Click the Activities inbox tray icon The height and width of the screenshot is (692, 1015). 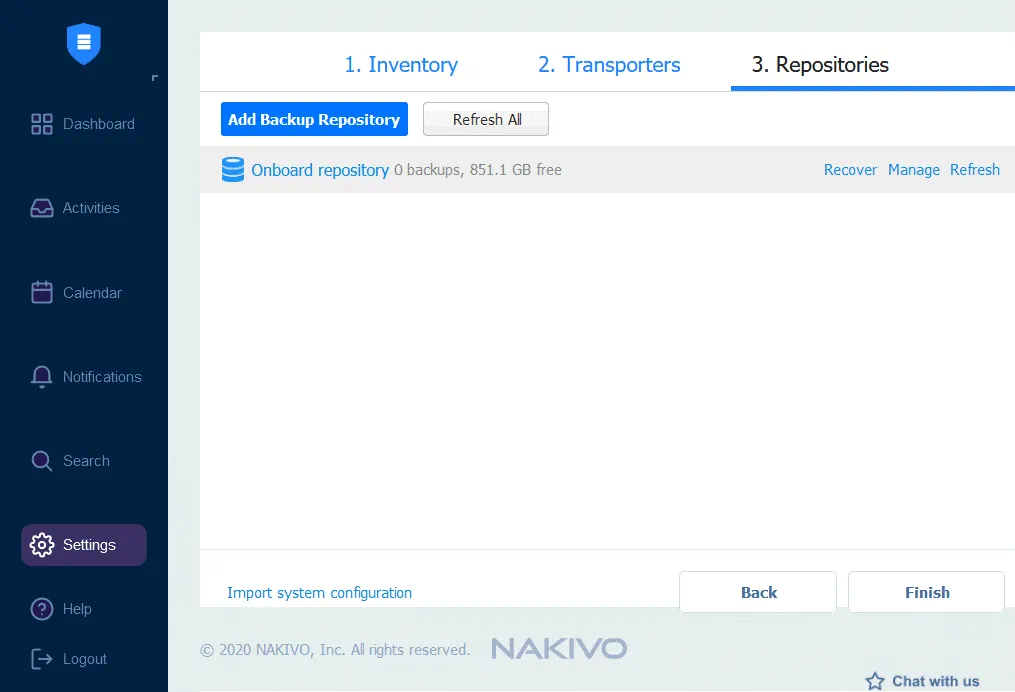point(42,208)
